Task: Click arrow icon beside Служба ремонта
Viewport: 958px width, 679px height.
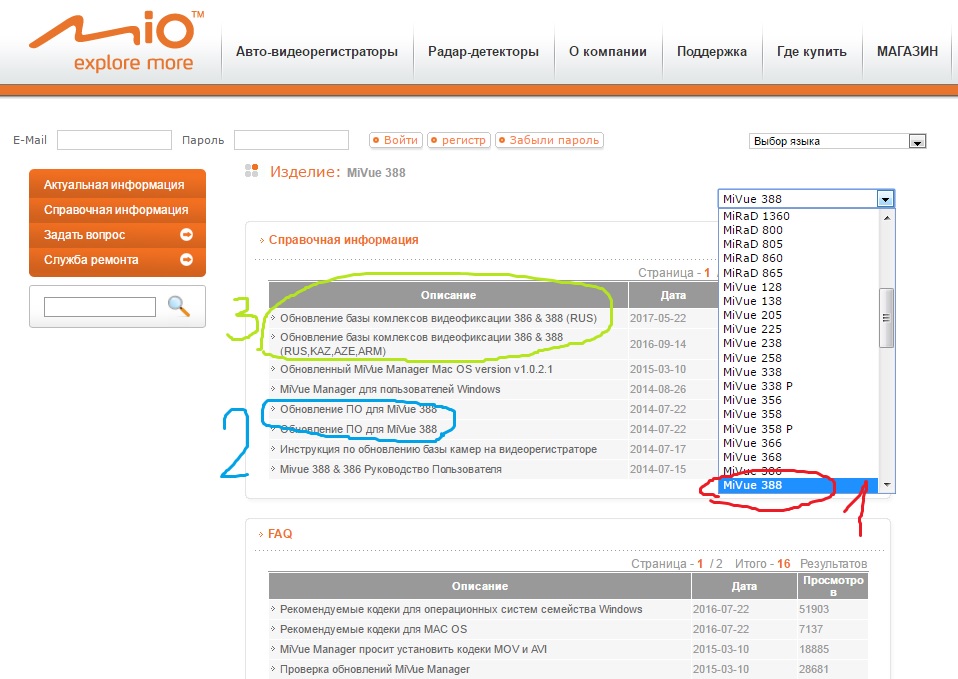Action: click(186, 260)
